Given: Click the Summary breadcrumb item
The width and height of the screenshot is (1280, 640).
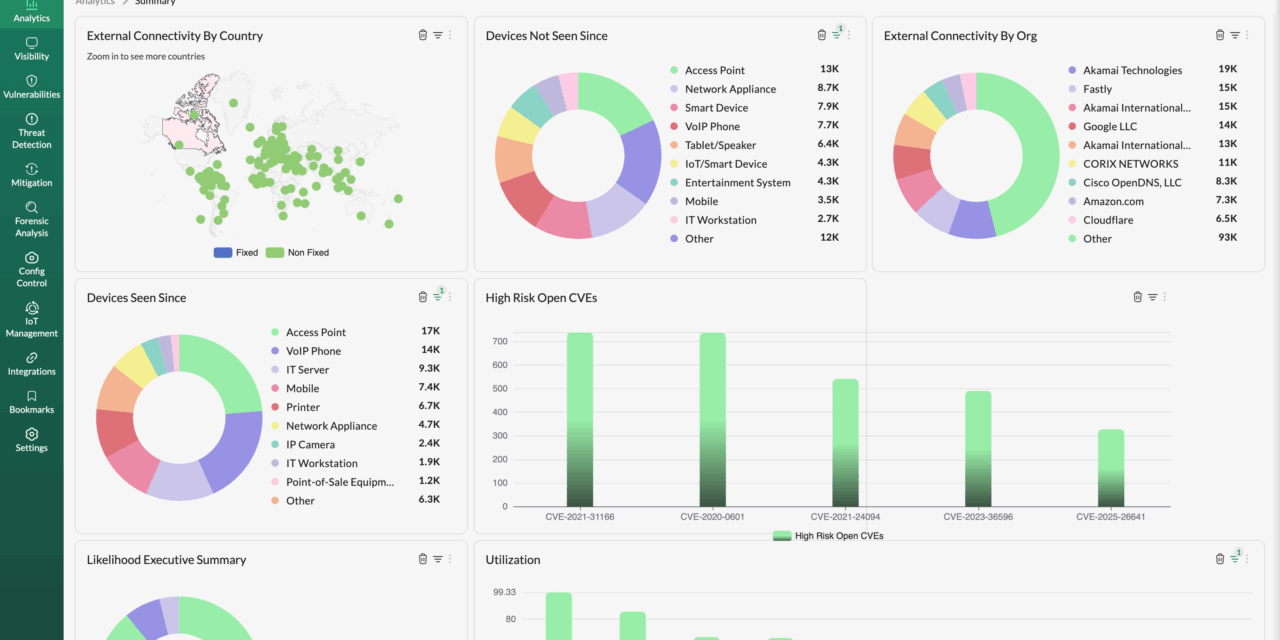Looking at the screenshot, I should [155, 3].
